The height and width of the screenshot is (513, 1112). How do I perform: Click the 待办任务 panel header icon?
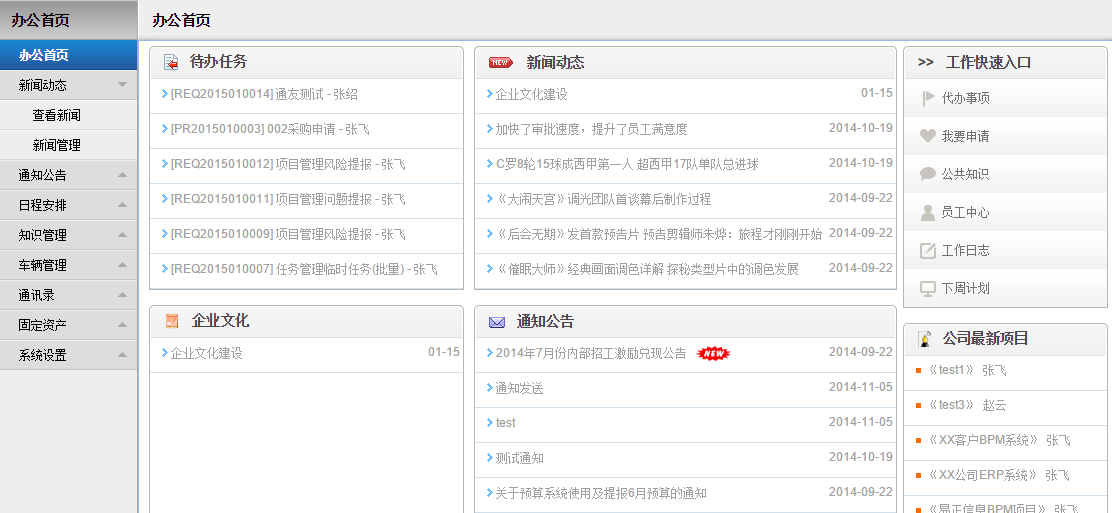pos(171,62)
